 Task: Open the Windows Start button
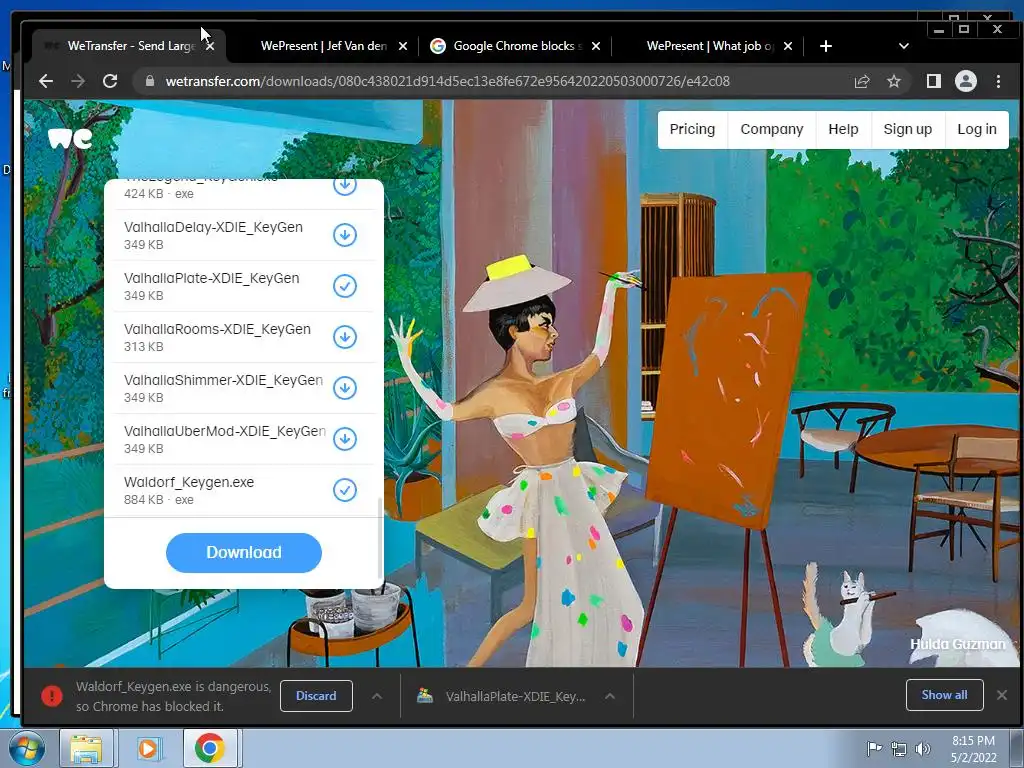27,748
